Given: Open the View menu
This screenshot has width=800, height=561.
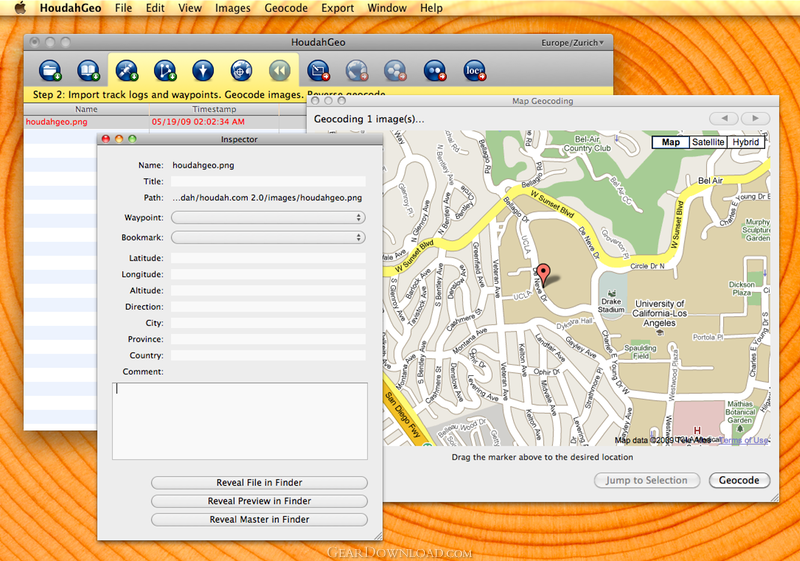Looking at the screenshot, I should [190, 8].
